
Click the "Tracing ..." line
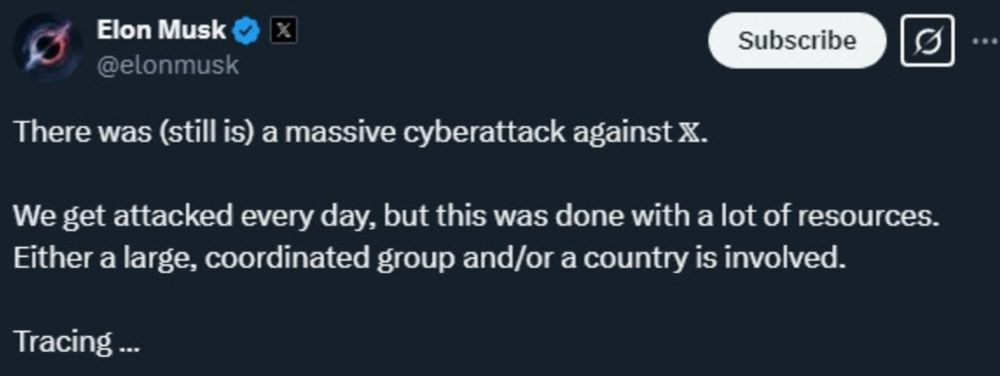click(x=77, y=343)
